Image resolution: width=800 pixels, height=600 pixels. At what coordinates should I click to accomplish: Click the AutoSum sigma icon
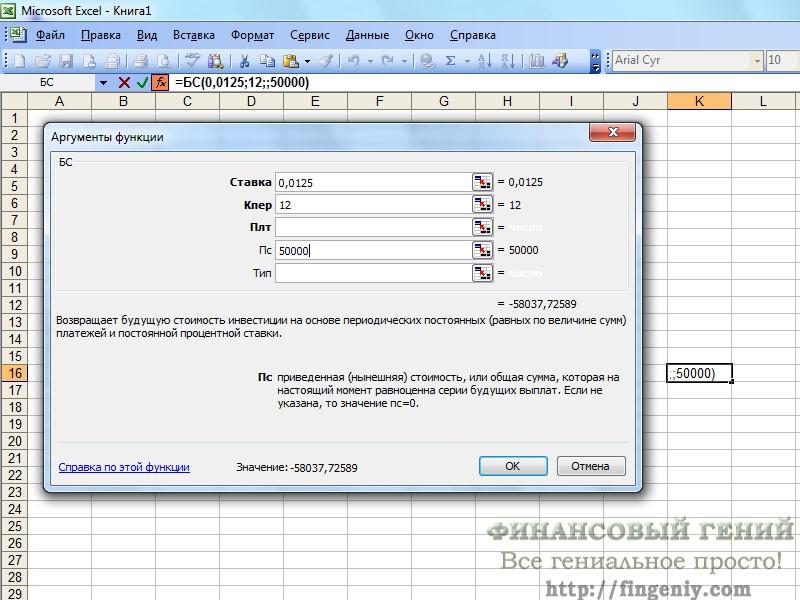coord(451,61)
